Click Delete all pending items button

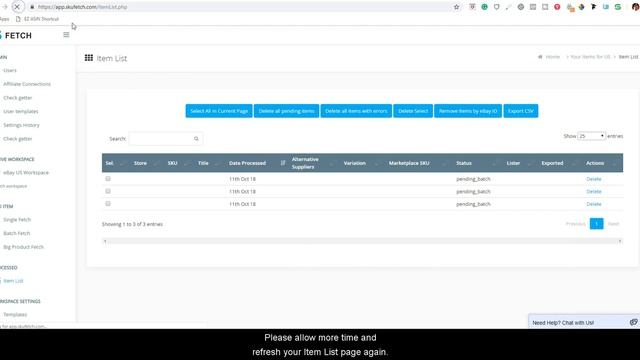click(286, 111)
